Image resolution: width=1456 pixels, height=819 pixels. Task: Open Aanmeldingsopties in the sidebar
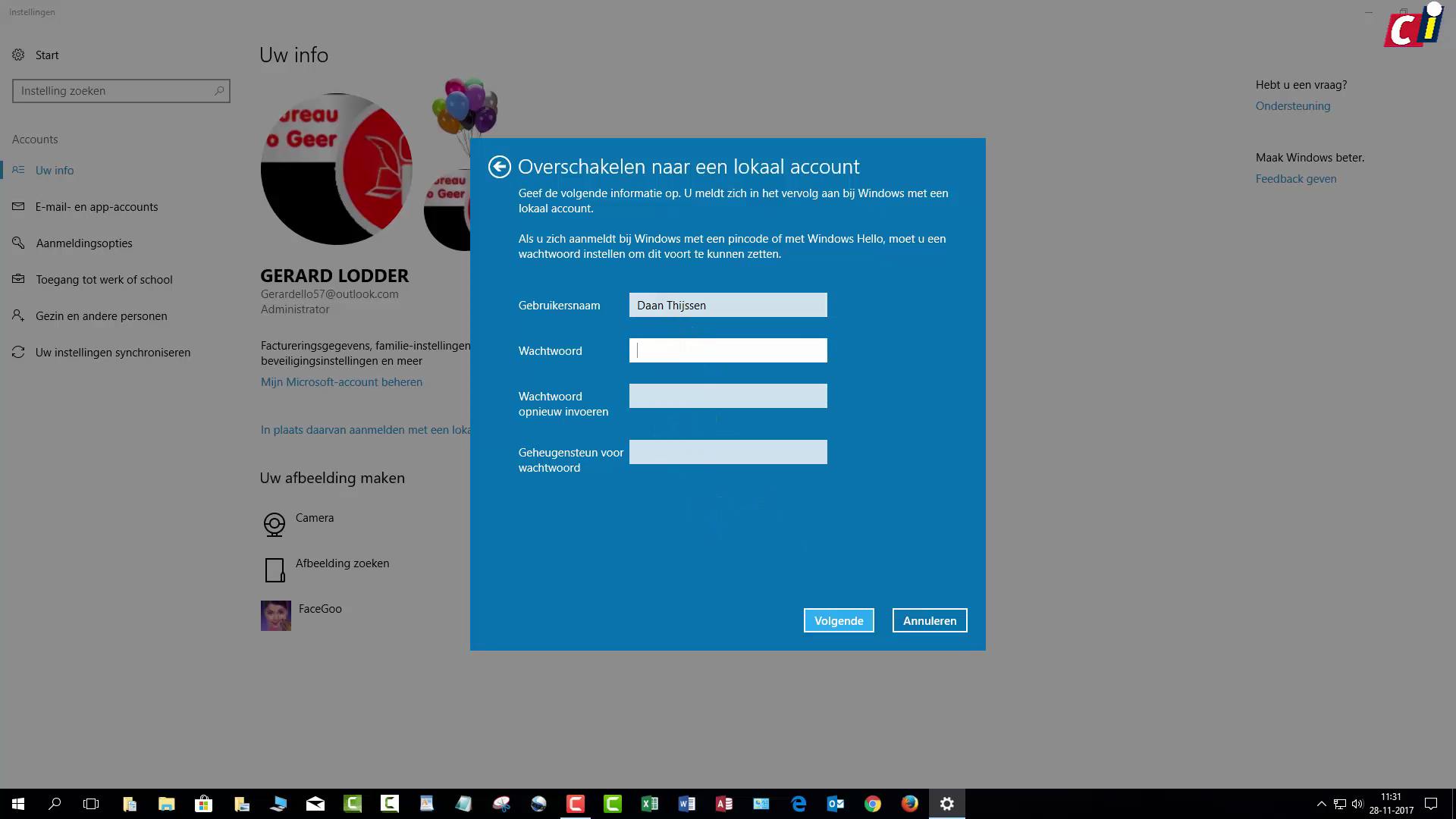pyautogui.click(x=83, y=243)
